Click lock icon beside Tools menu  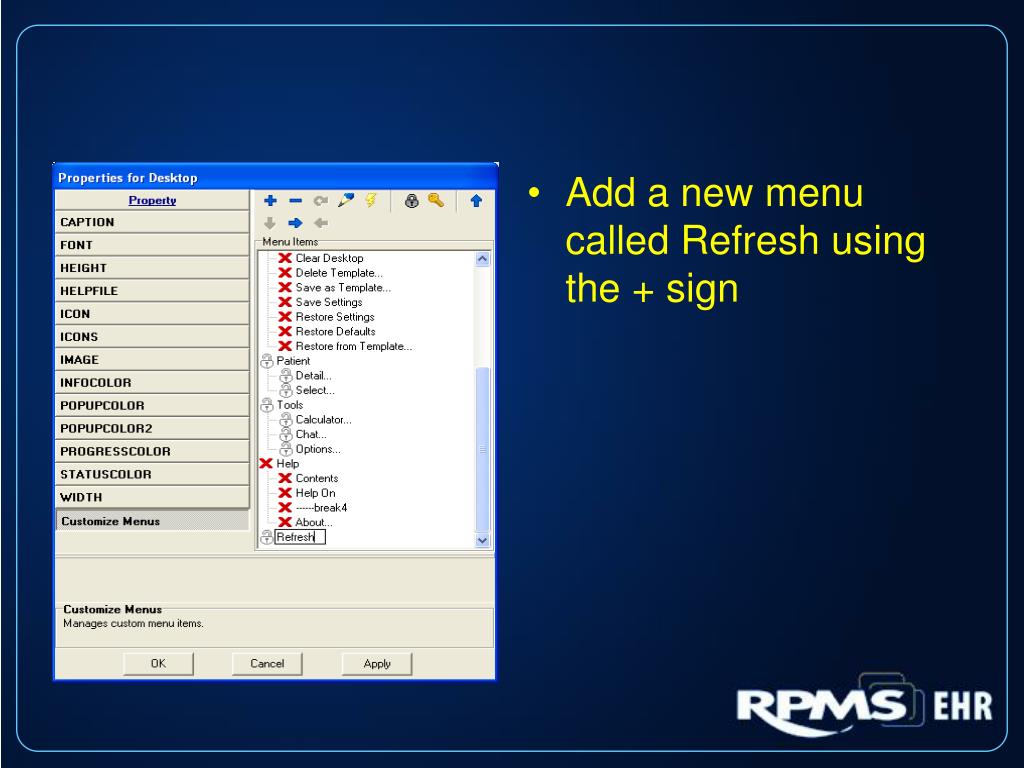pos(266,405)
